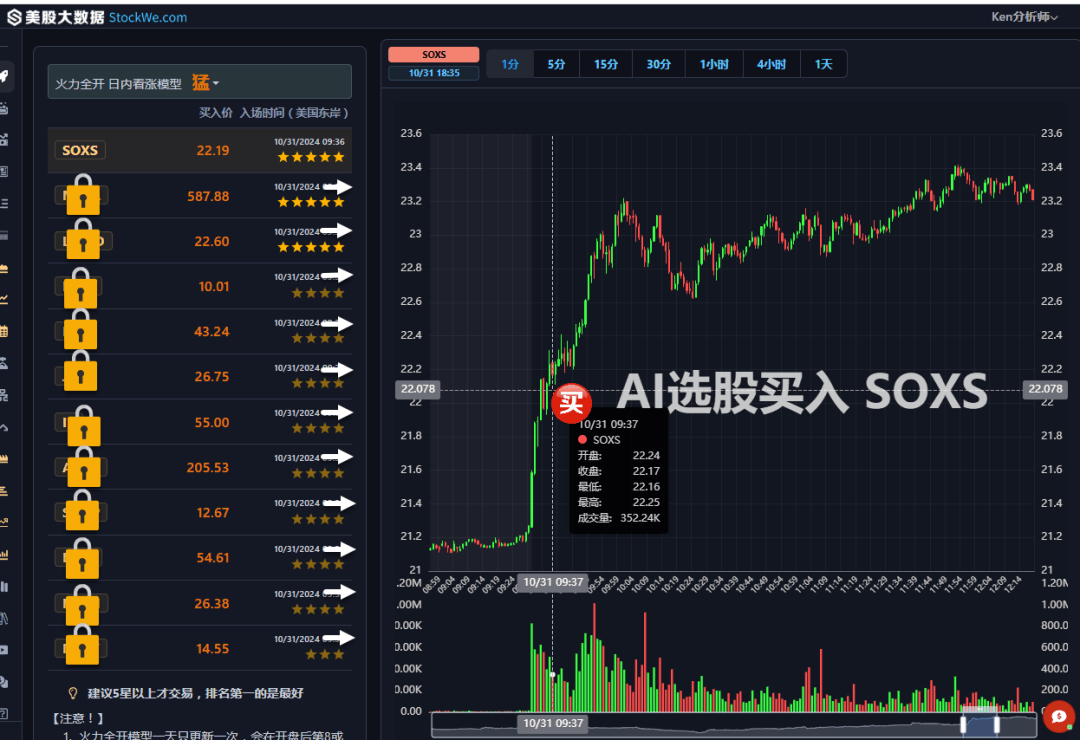This screenshot has height=740, width=1080.
Task: Click the StockWe.com link
Action: coord(147,17)
